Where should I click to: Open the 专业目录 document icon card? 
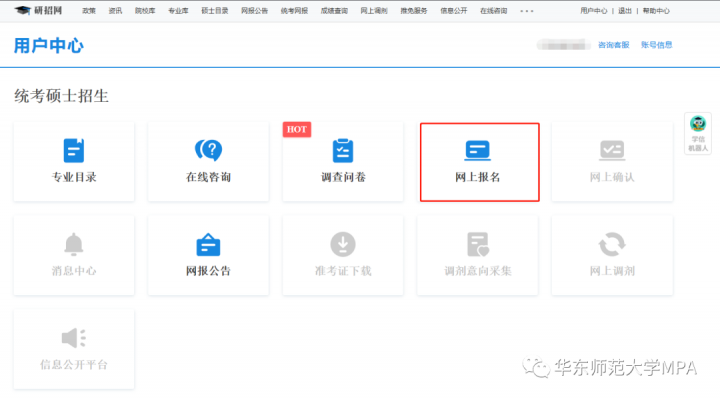74,162
